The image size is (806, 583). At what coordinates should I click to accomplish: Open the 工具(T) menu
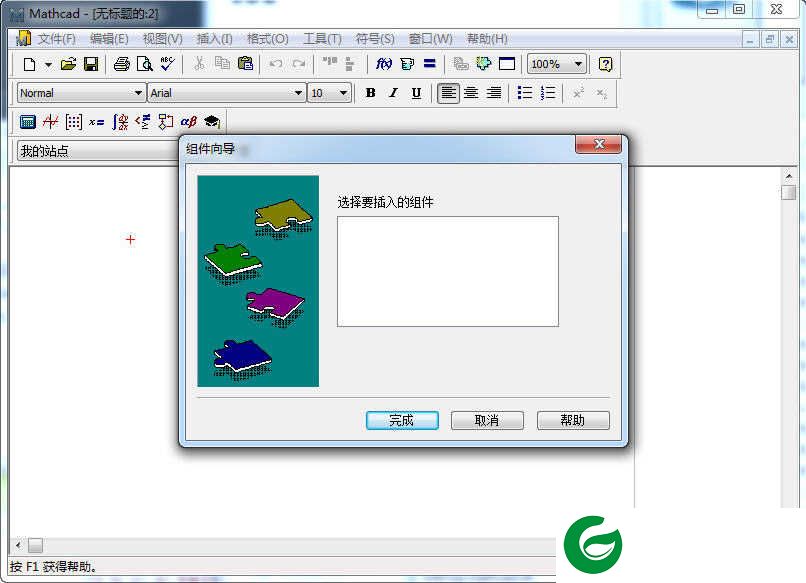(322, 39)
